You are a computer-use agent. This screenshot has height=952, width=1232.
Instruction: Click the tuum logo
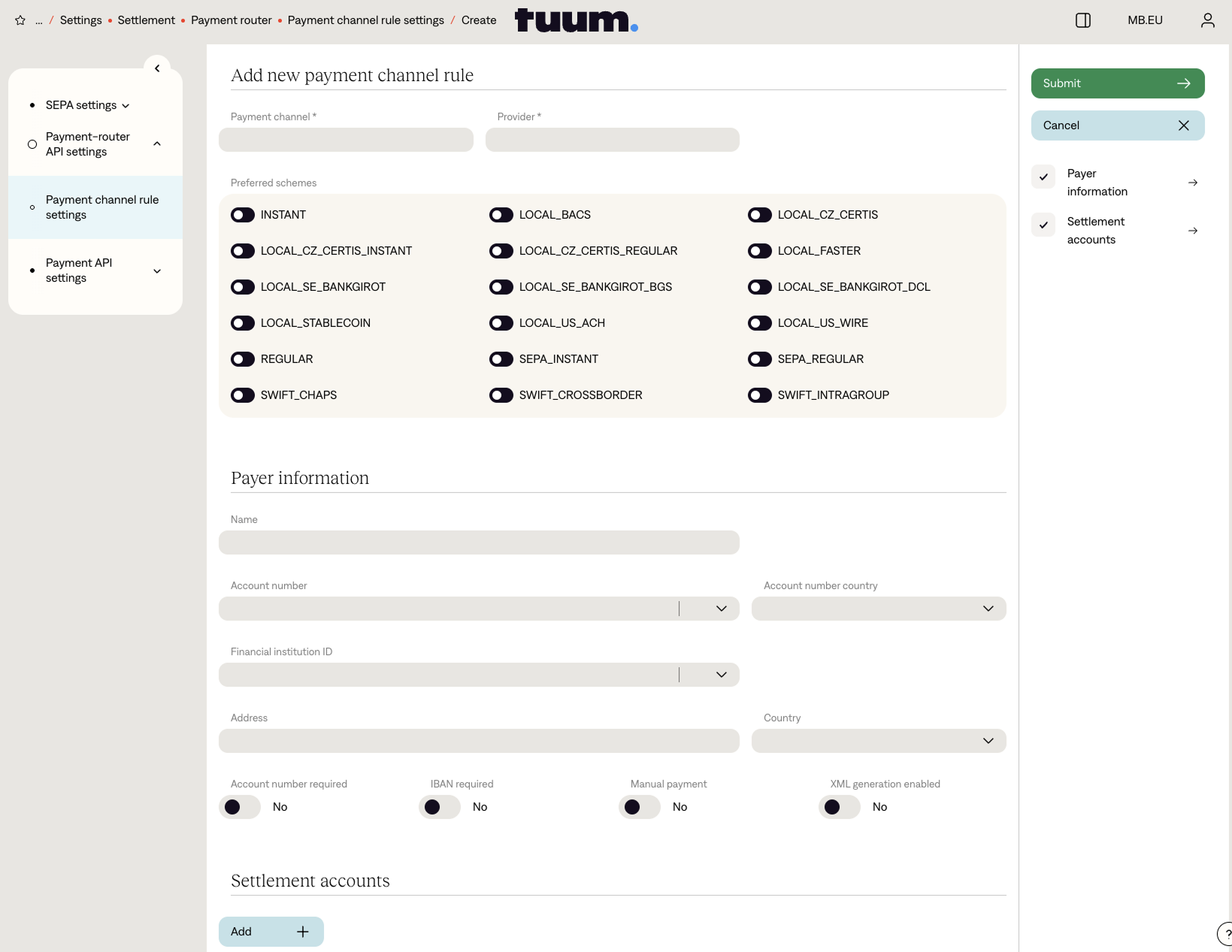(576, 20)
